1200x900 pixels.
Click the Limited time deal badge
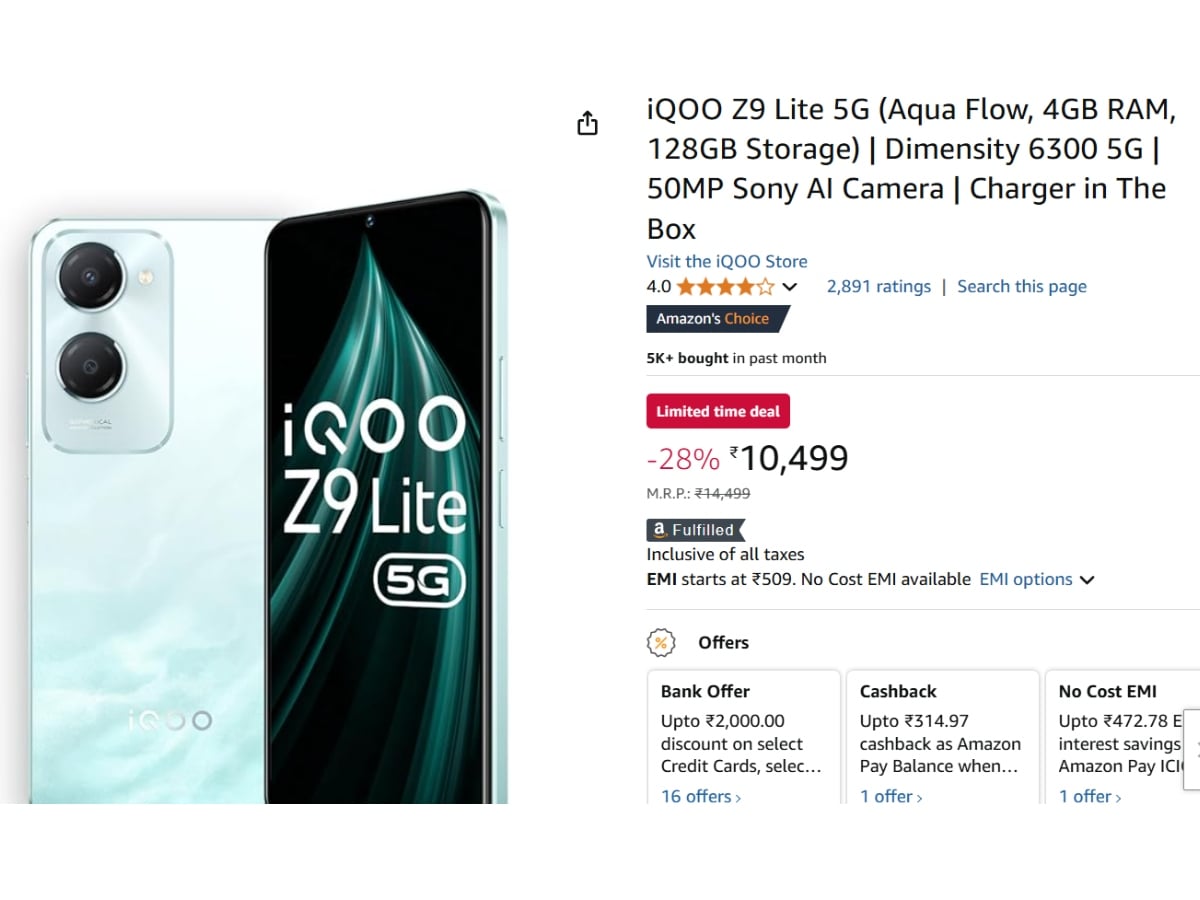718,411
